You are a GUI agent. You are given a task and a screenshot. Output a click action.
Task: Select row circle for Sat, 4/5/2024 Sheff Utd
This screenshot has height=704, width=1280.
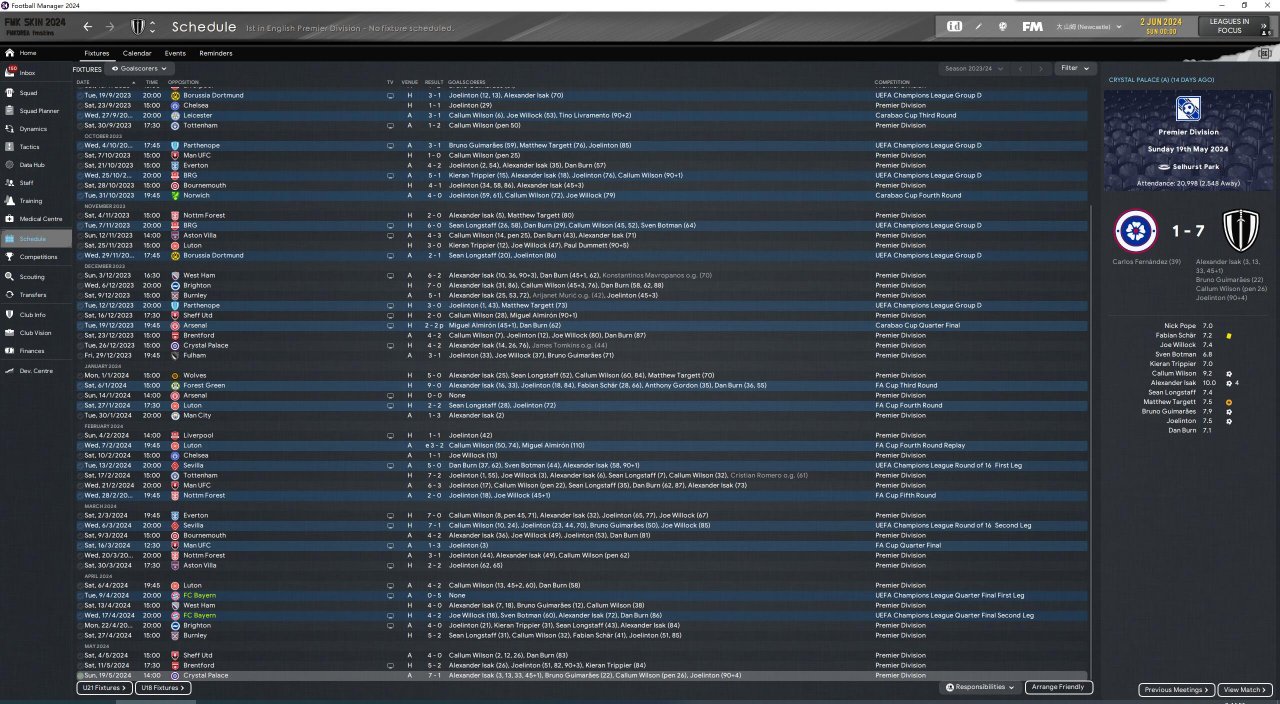(80, 656)
